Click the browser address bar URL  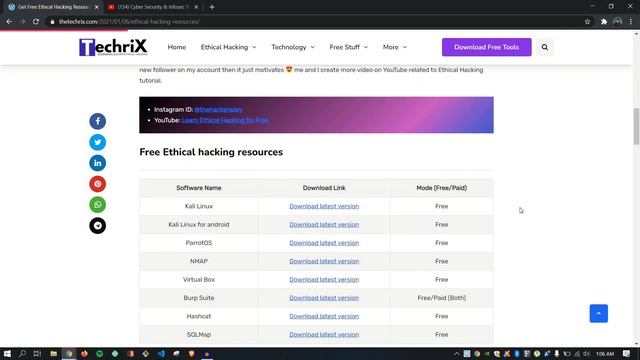[129, 22]
